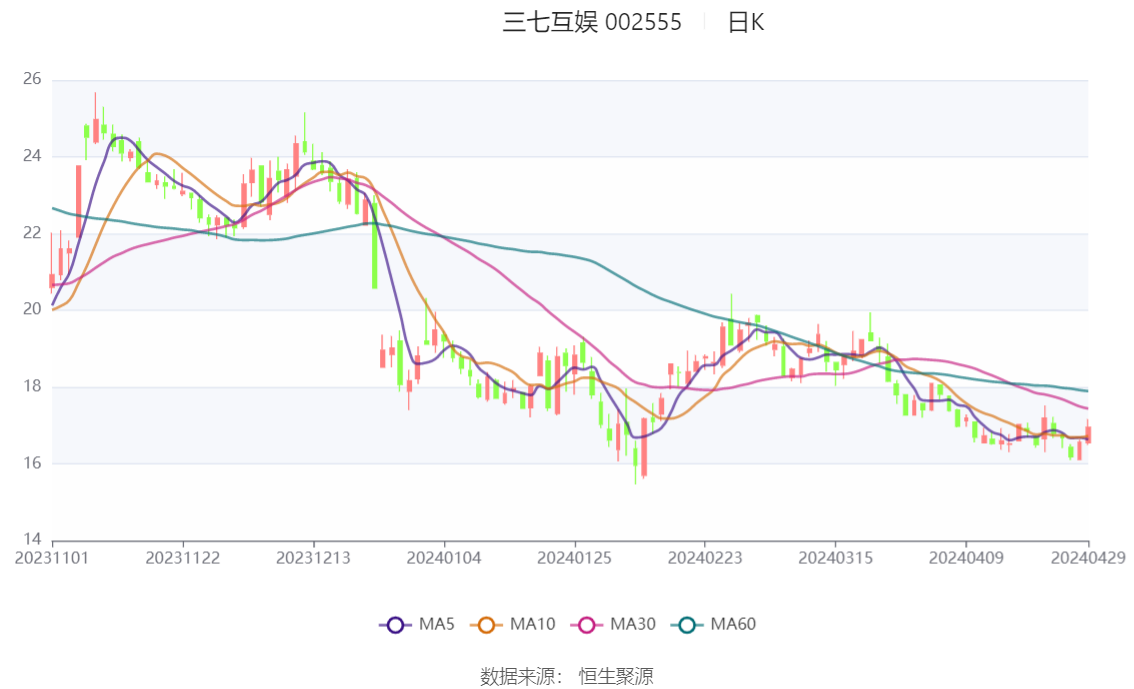Select the 20231101 x-axis date label
The width and height of the screenshot is (1134, 689).
pyautogui.click(x=52, y=558)
